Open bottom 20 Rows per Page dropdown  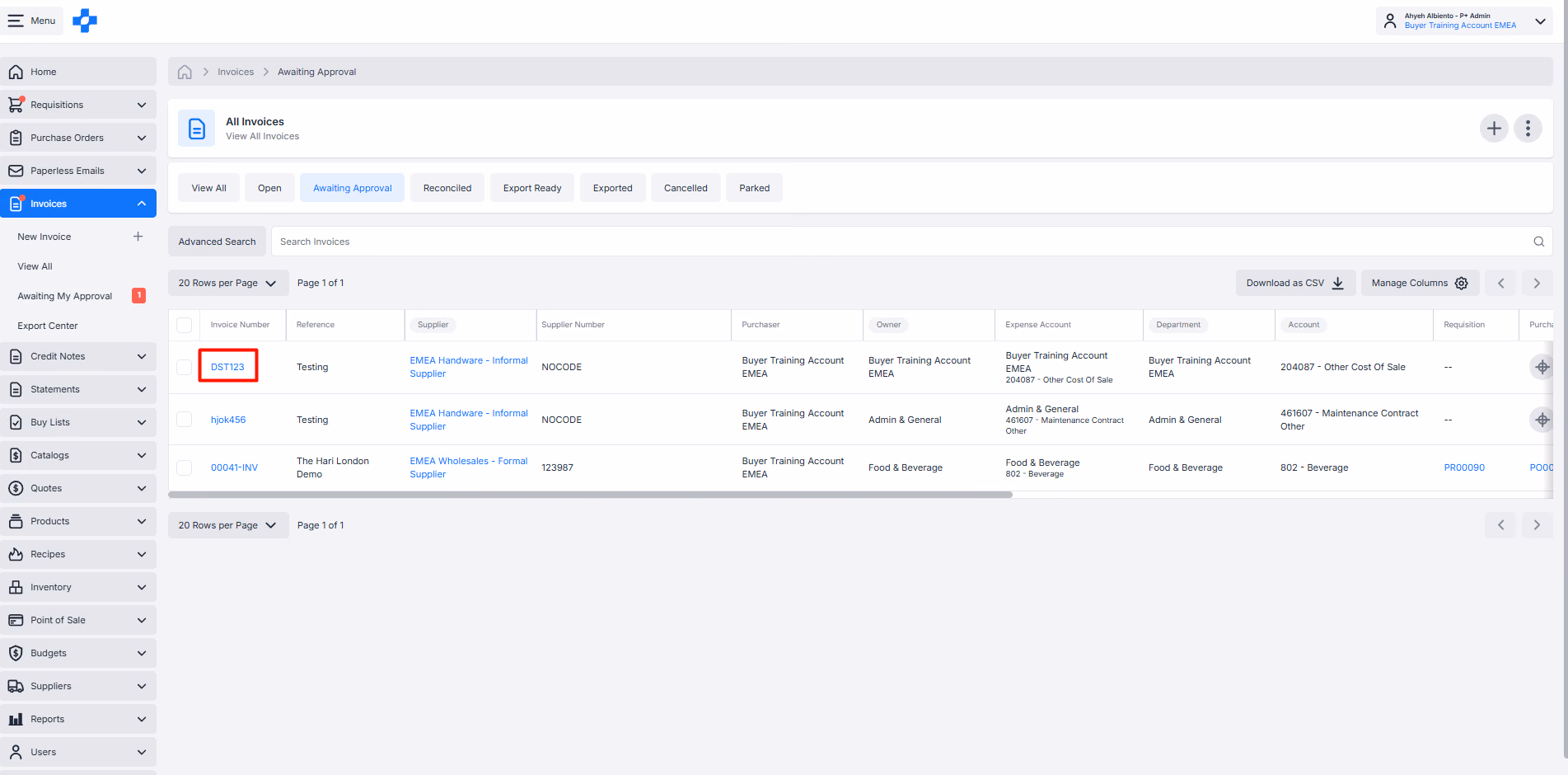coord(228,525)
